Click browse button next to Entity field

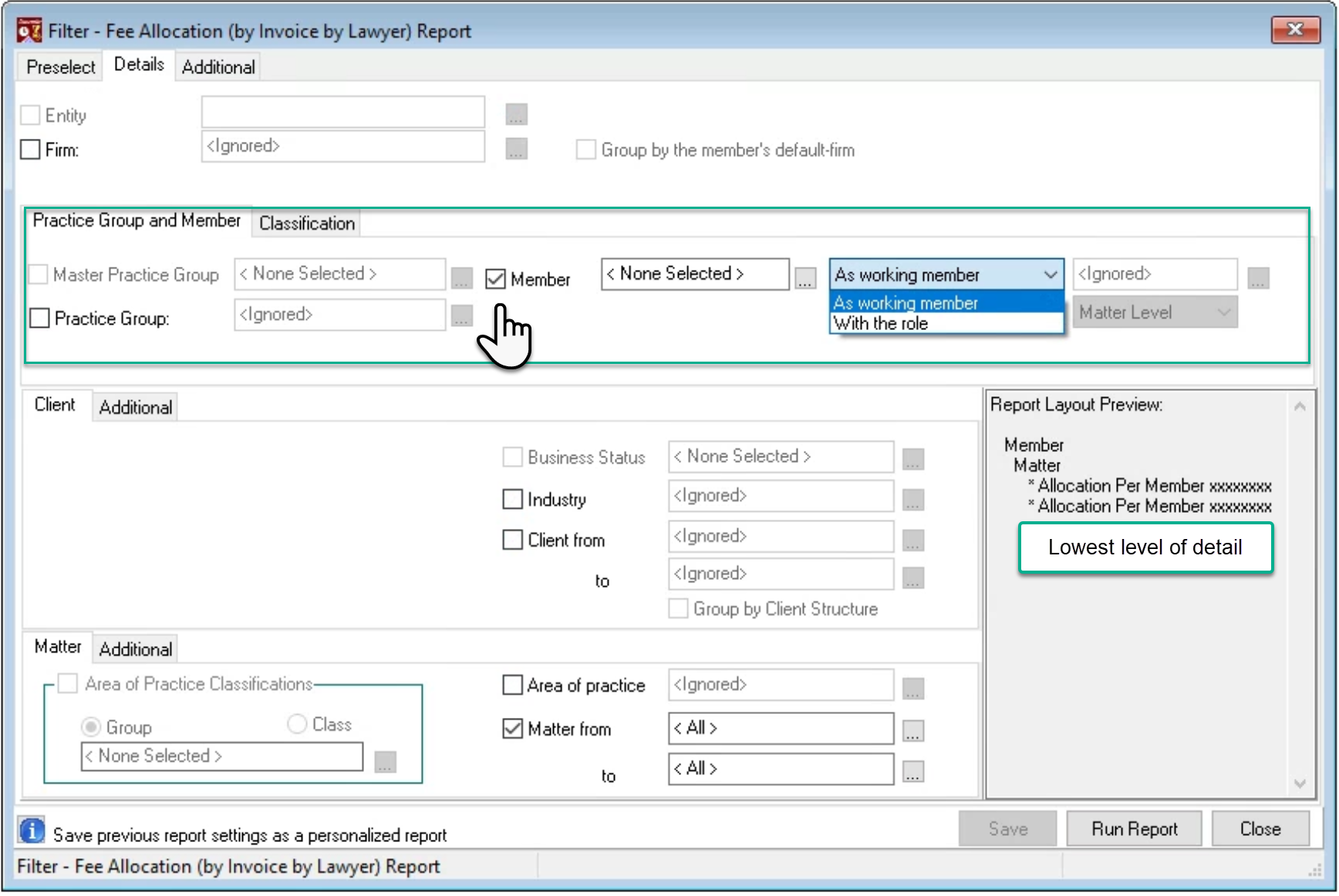516,114
